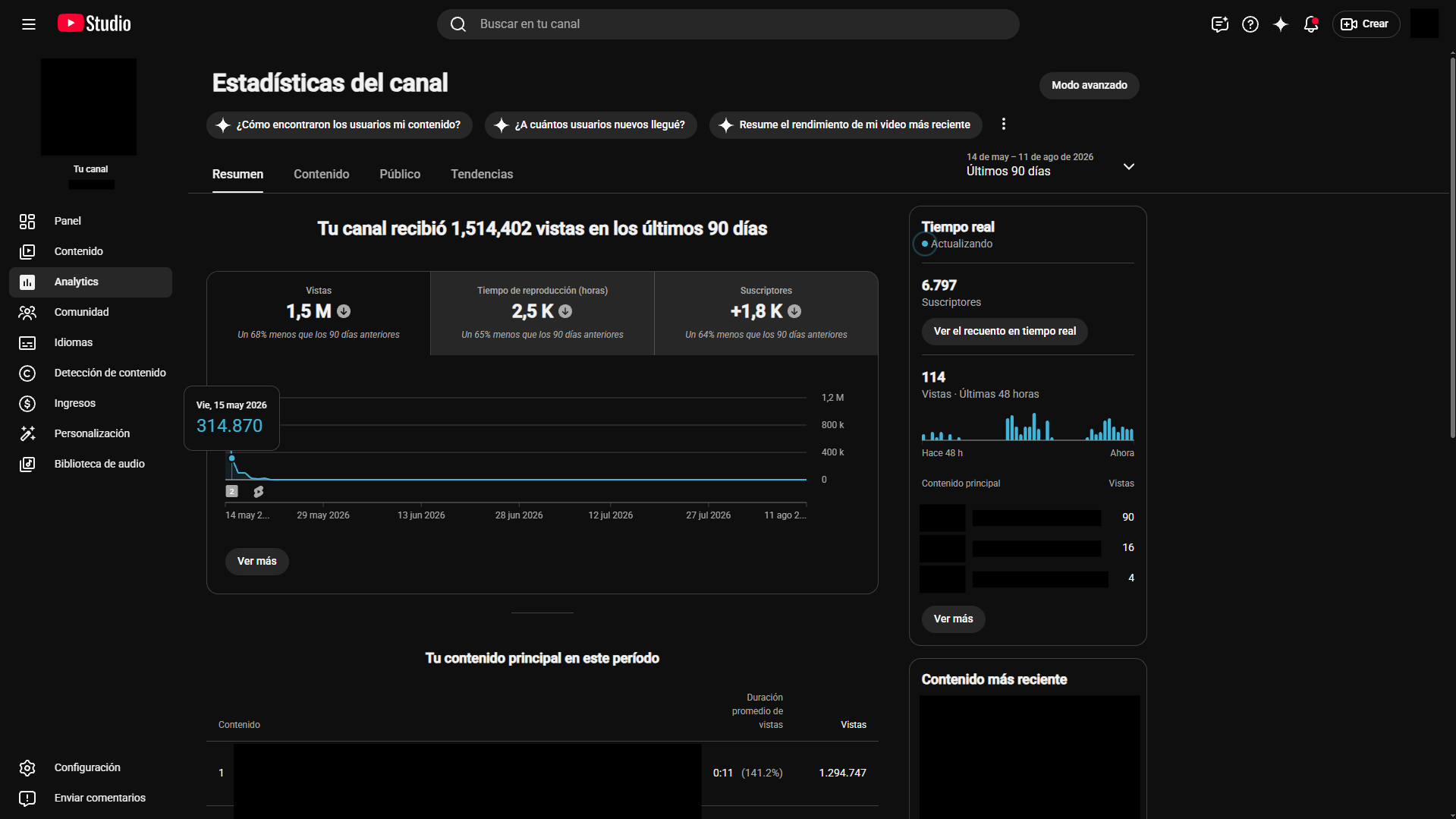Click the Modo avanzado button
The image size is (1456, 819).
click(x=1090, y=86)
